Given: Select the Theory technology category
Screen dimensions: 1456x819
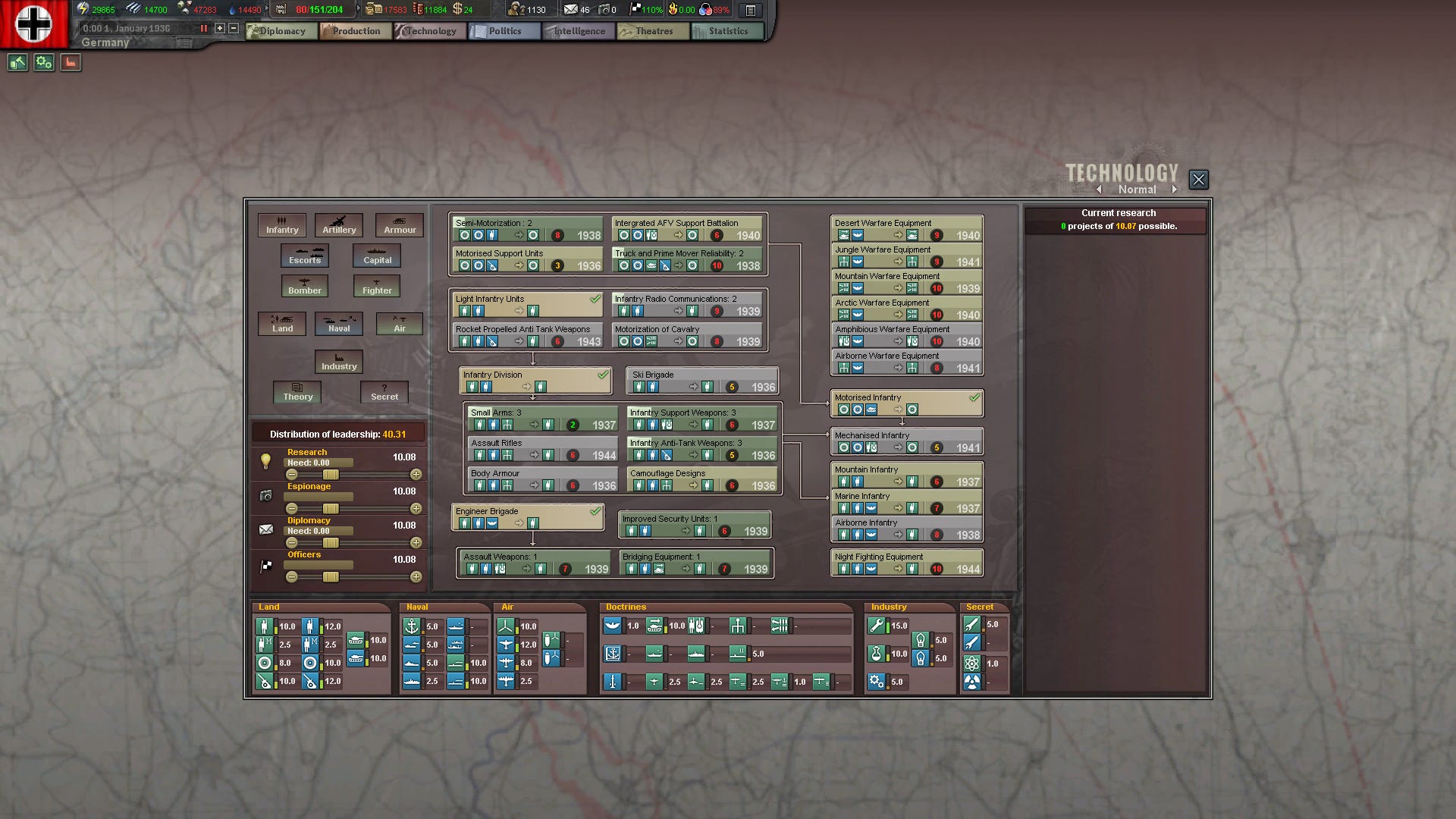Looking at the screenshot, I should coord(297,392).
